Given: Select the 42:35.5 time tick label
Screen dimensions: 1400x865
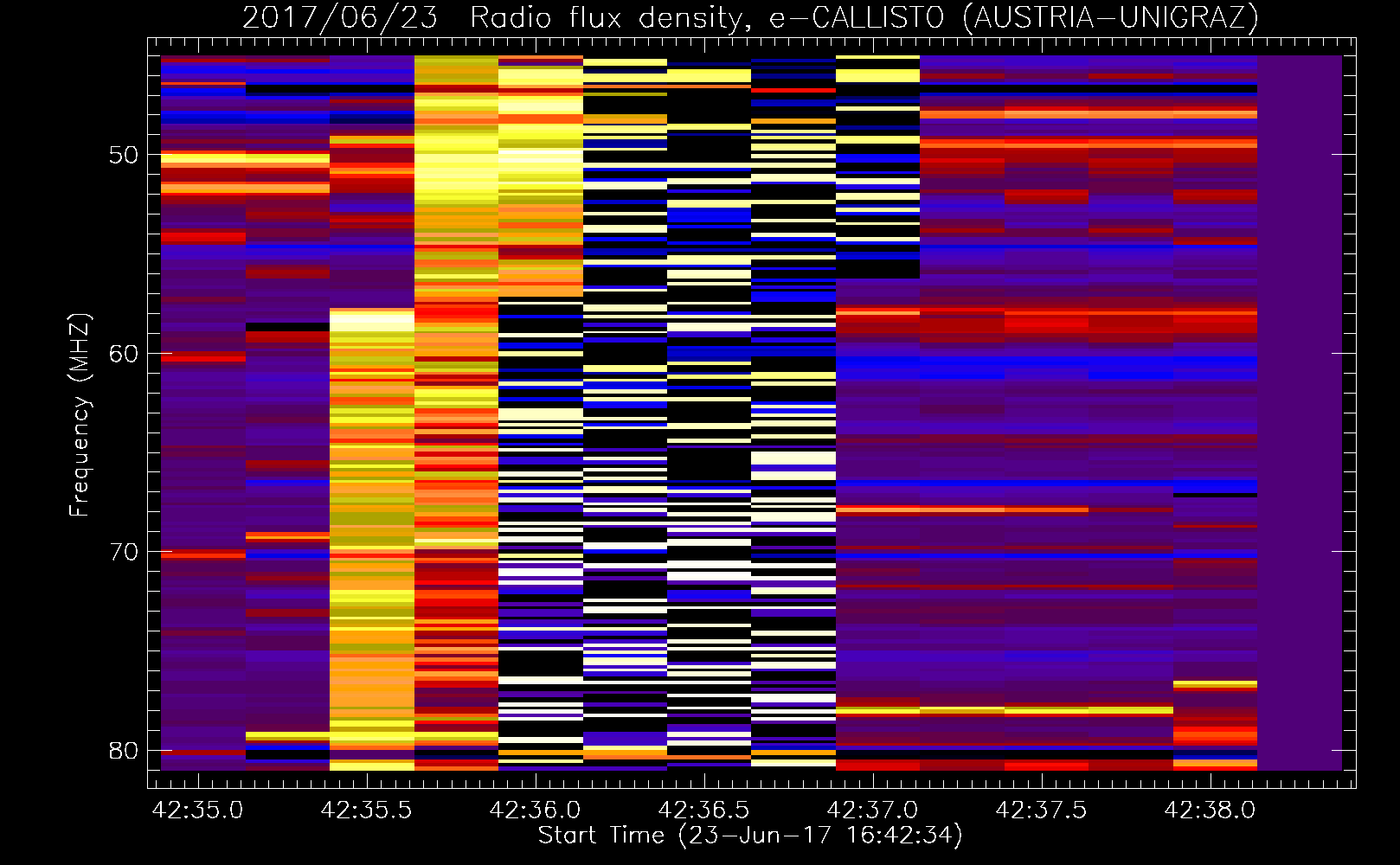Looking at the screenshot, I should click(367, 810).
